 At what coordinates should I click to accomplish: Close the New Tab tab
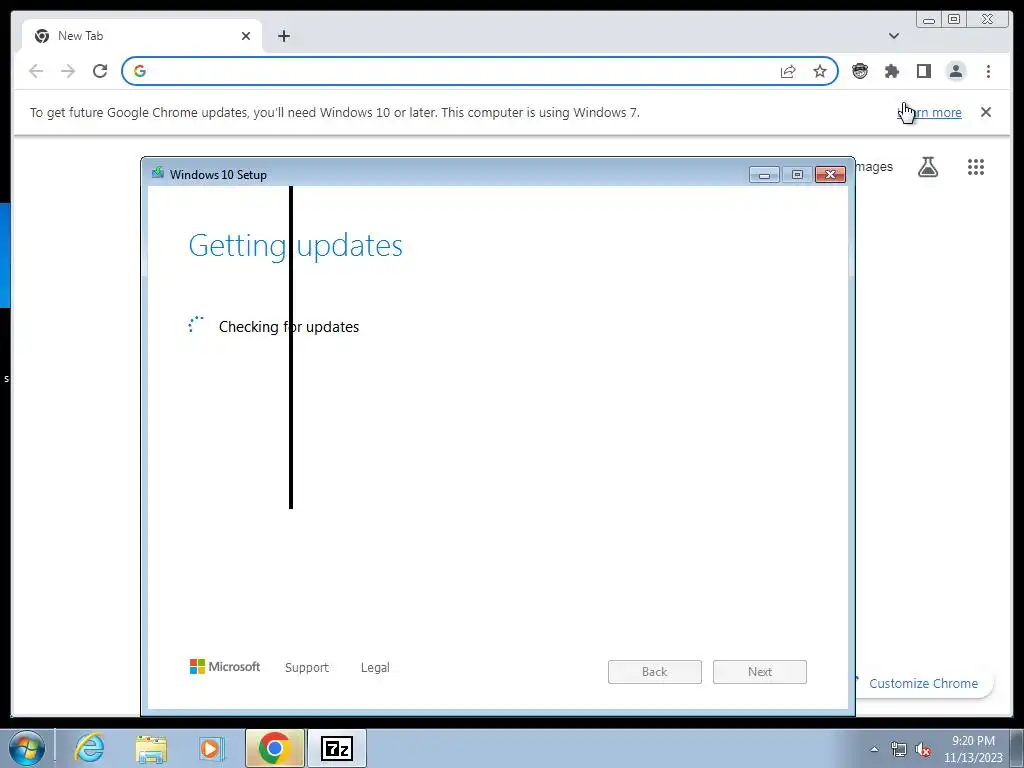(246, 36)
